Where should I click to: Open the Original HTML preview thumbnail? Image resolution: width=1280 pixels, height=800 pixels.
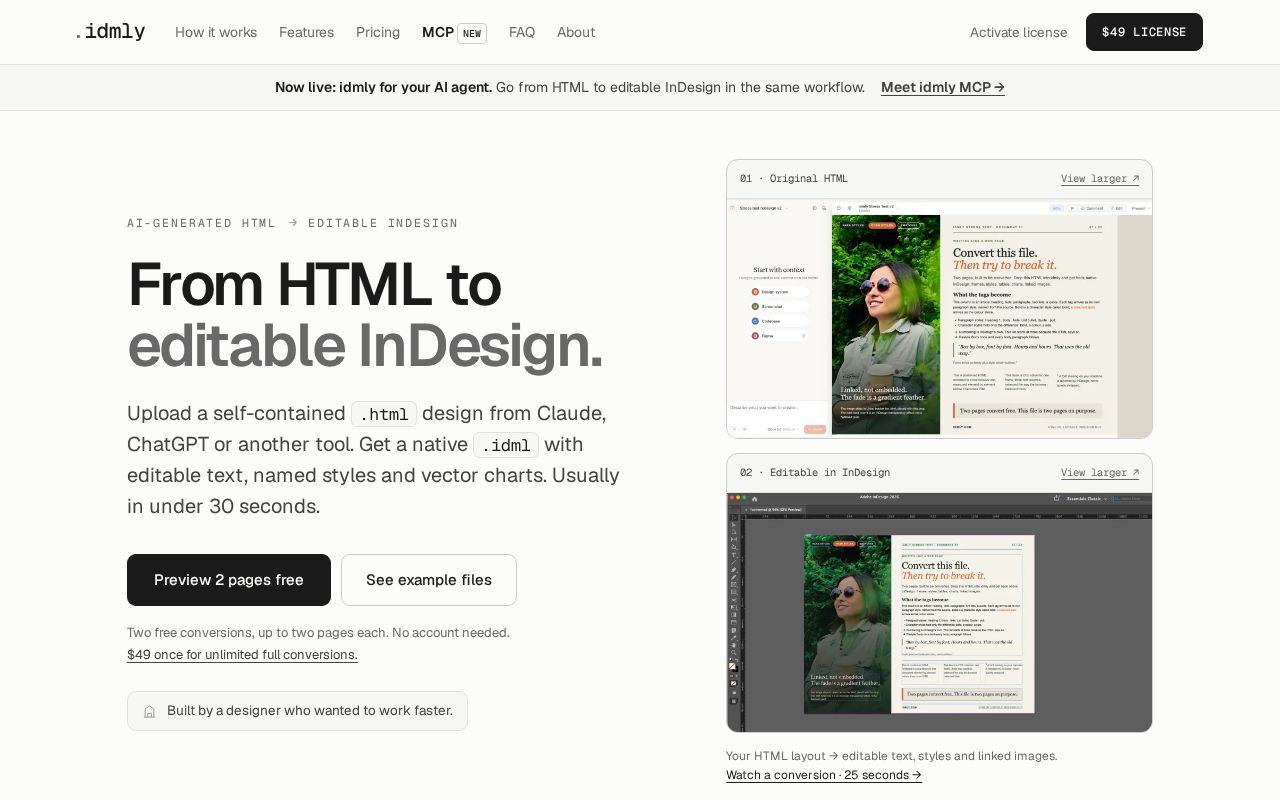pos(939,318)
